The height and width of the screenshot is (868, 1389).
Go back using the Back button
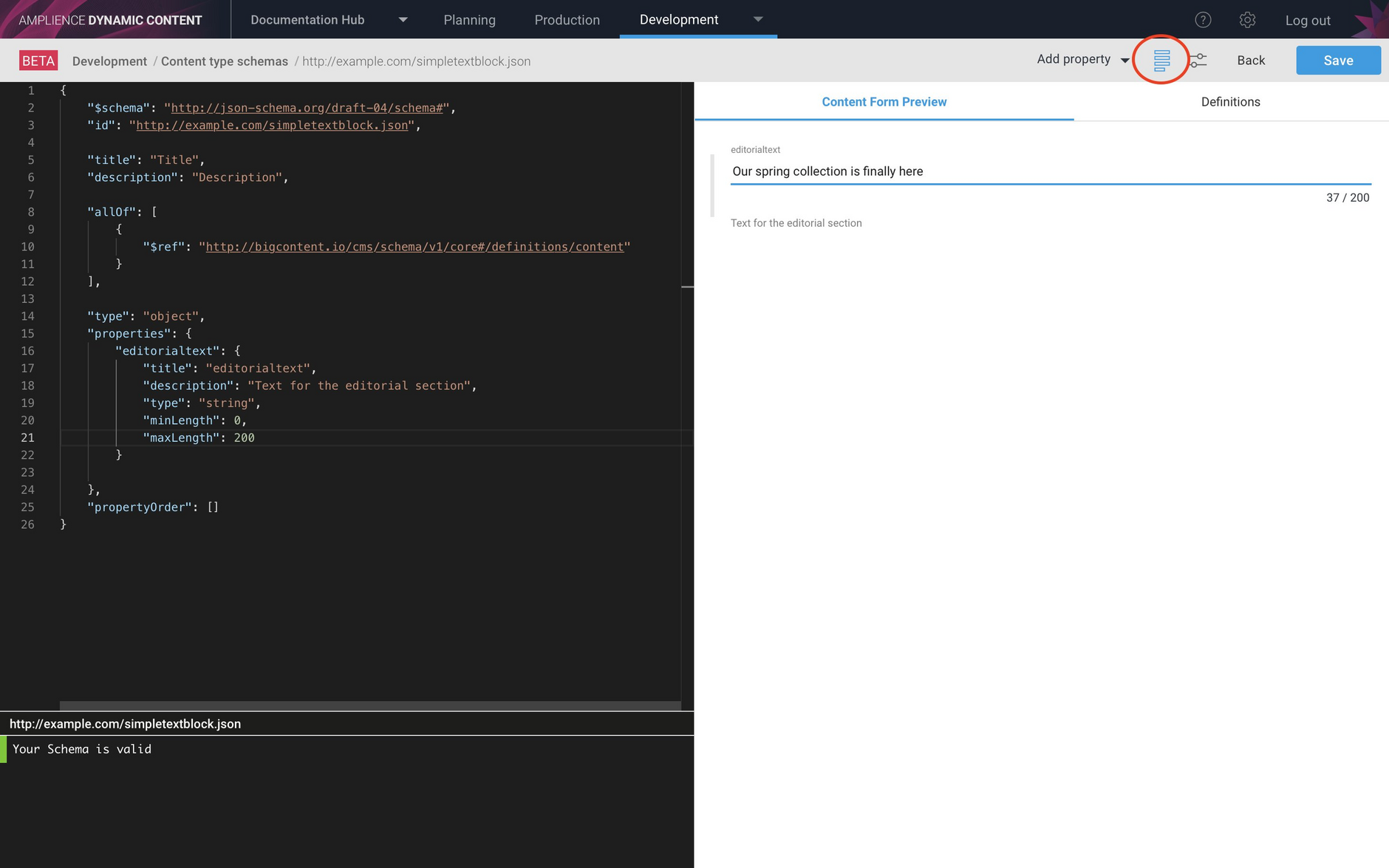pyautogui.click(x=1250, y=60)
